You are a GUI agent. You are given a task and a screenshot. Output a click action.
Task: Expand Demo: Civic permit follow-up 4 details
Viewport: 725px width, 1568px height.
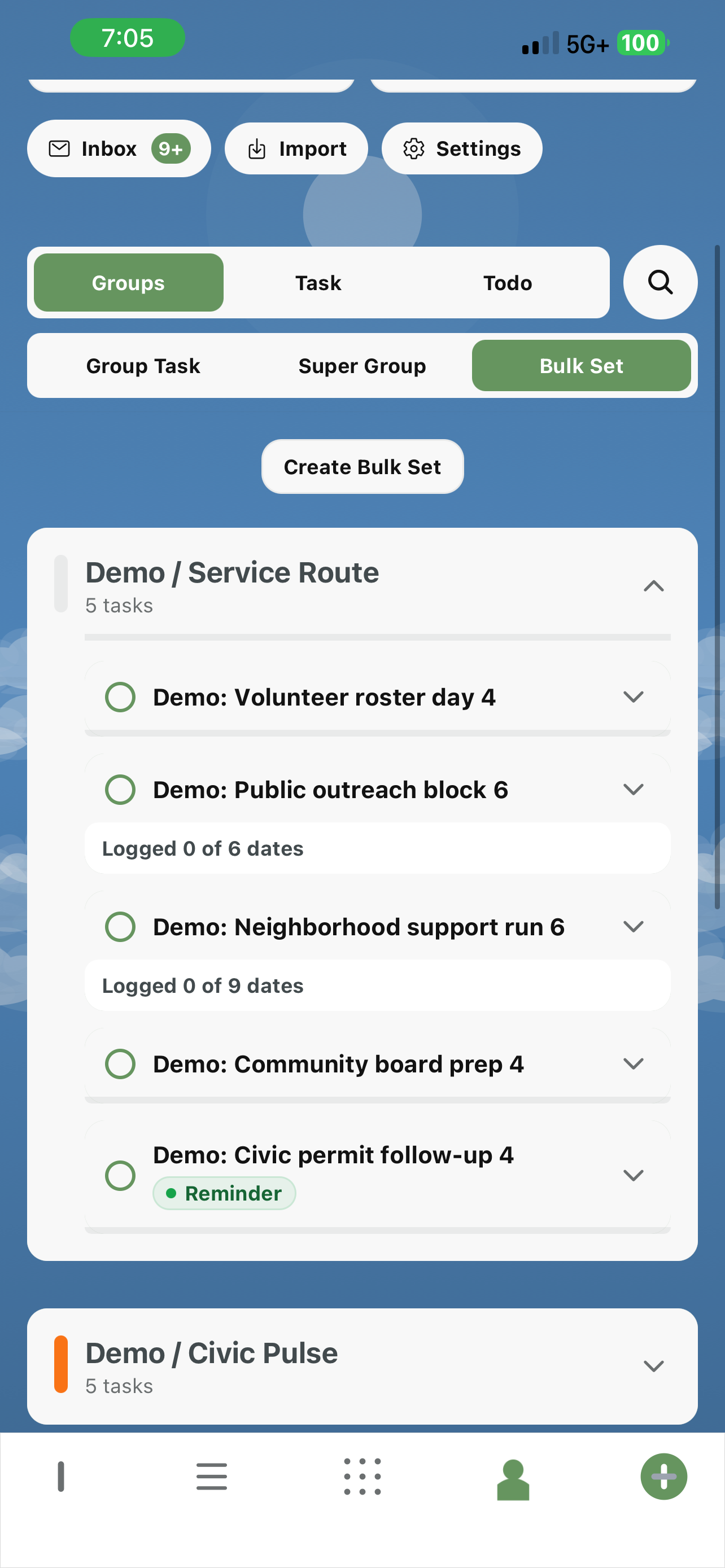click(633, 1175)
